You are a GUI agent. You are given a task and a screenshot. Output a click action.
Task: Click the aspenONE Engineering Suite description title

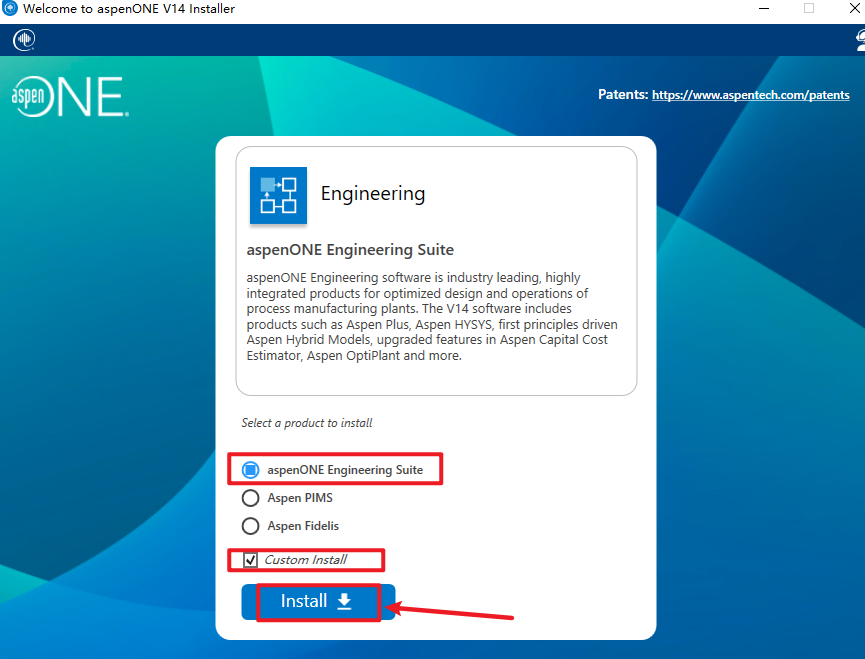tap(350, 250)
